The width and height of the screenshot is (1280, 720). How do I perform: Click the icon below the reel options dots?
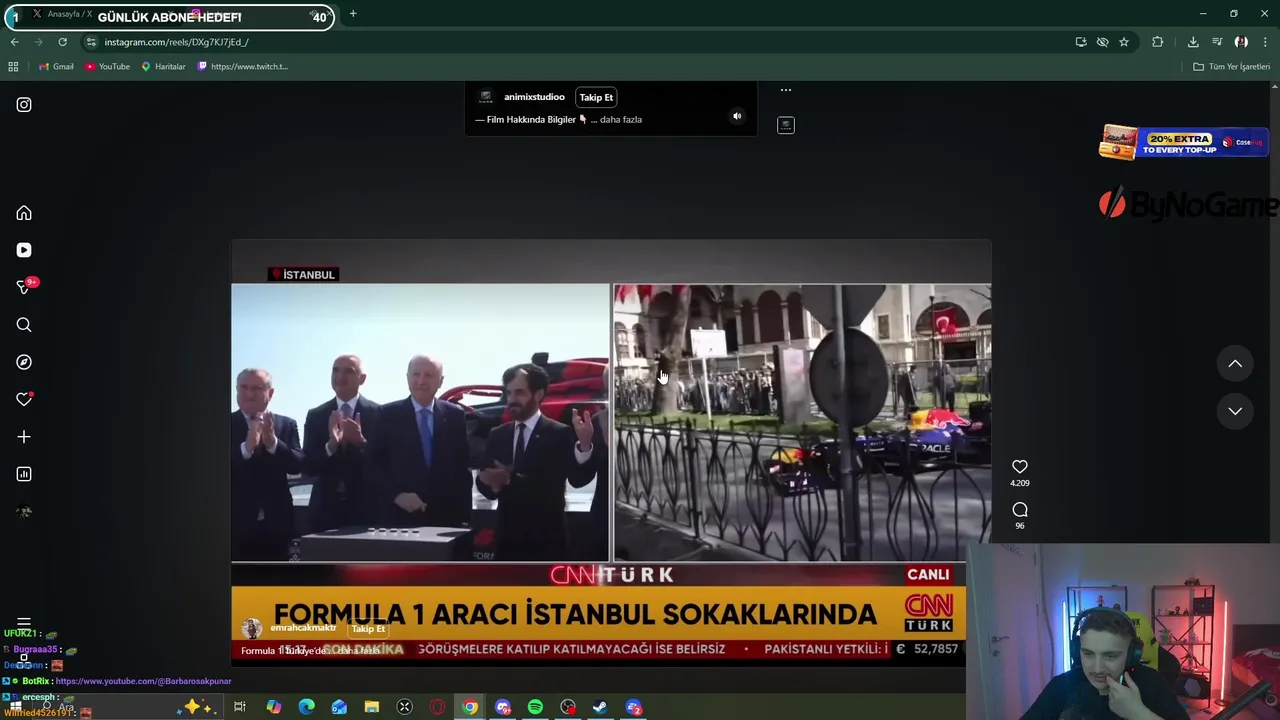[x=786, y=125]
